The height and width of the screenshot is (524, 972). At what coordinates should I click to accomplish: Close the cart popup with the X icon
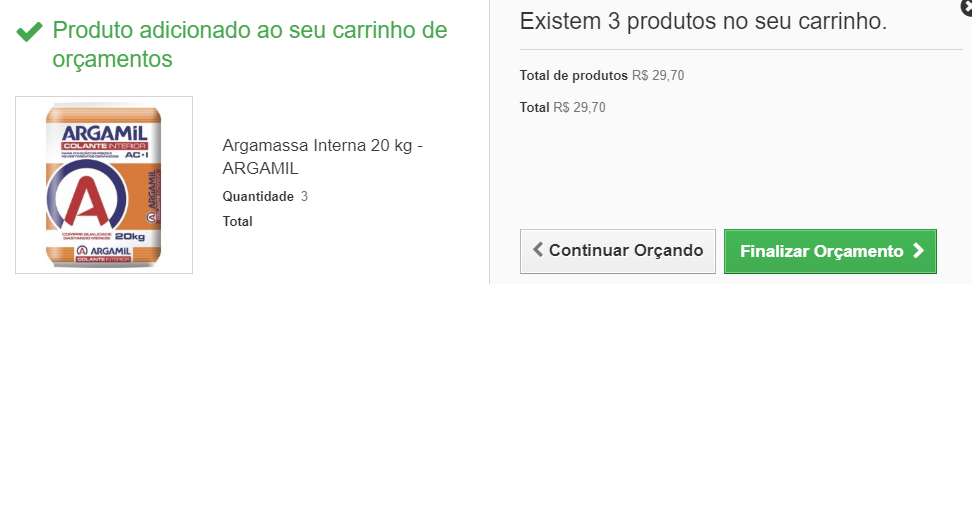(966, 6)
